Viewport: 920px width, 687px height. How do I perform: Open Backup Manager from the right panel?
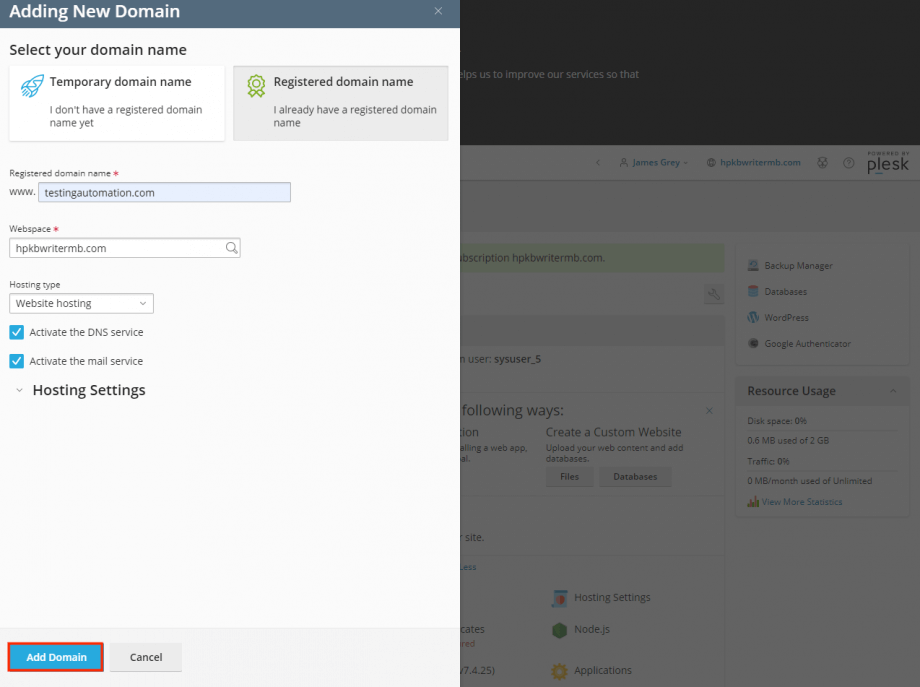753,265
